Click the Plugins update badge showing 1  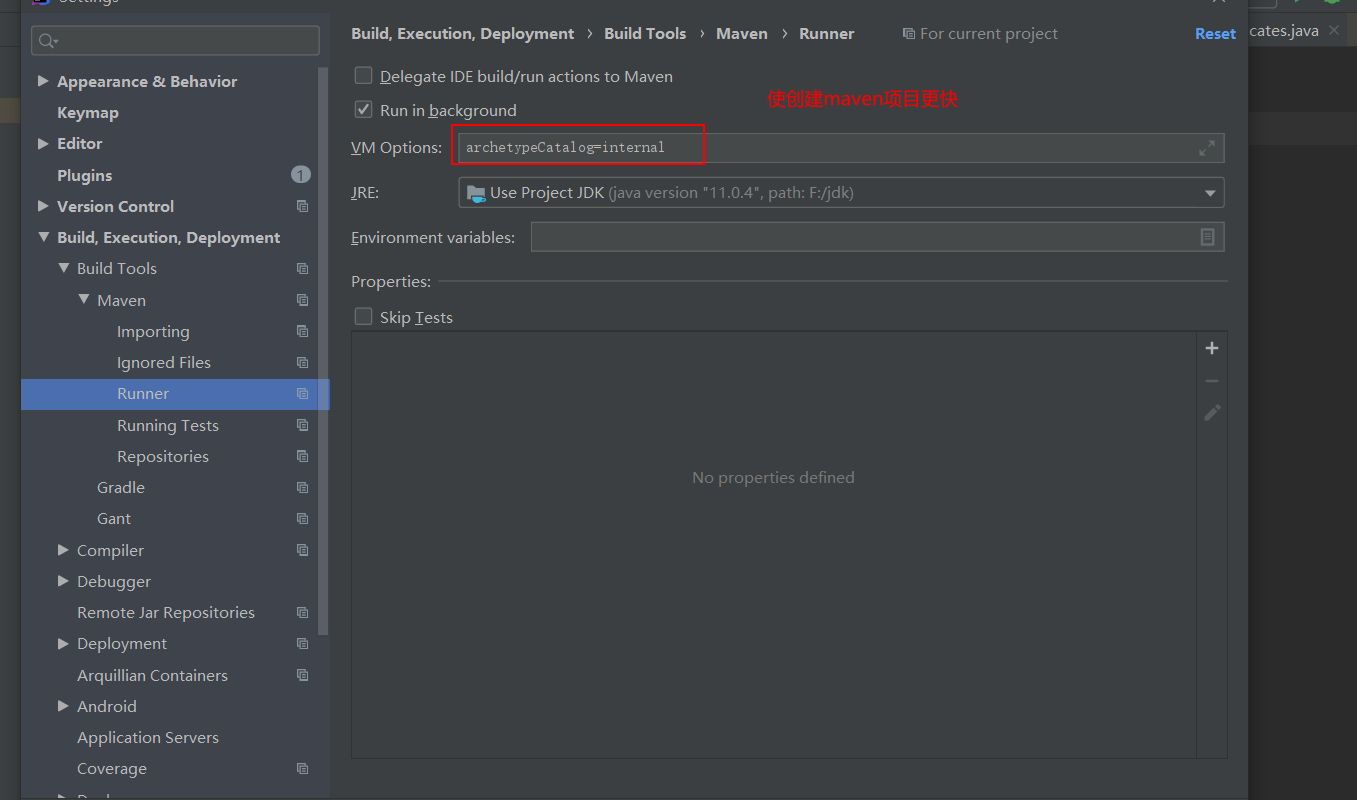[x=301, y=175]
